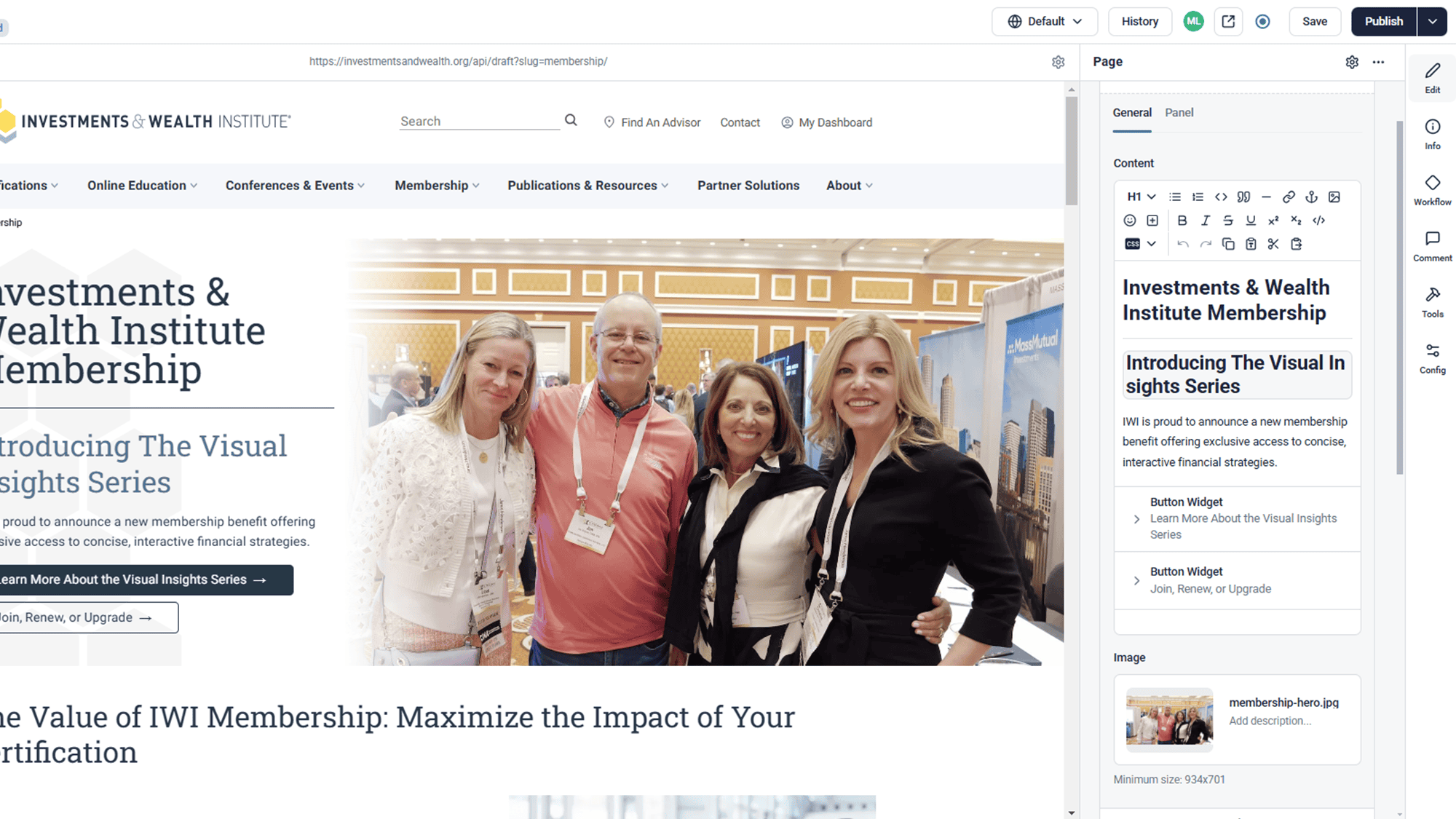Open the Tools sidebar panel

pyautogui.click(x=1432, y=303)
